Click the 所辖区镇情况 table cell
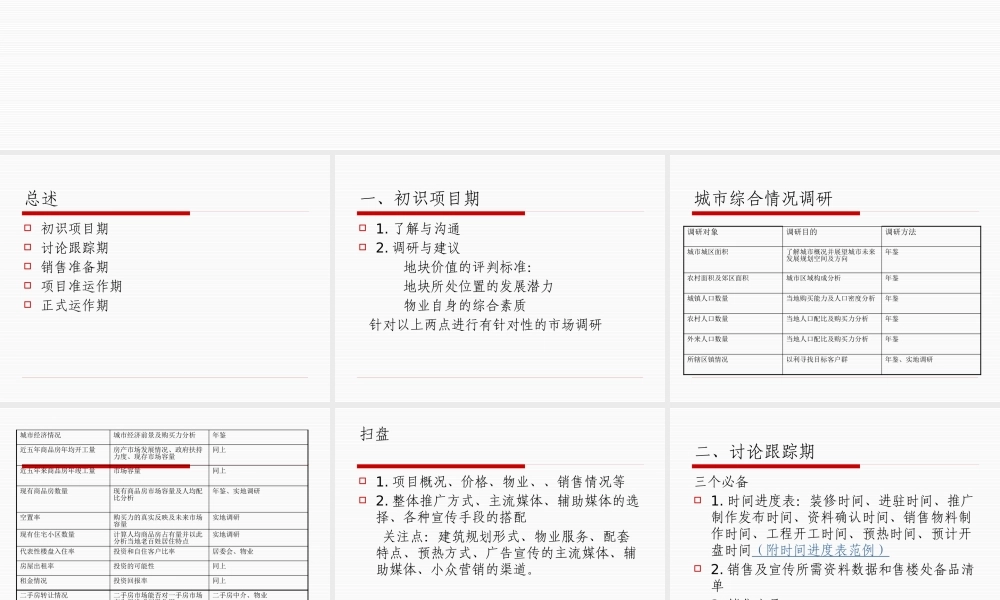 [x=733, y=363]
